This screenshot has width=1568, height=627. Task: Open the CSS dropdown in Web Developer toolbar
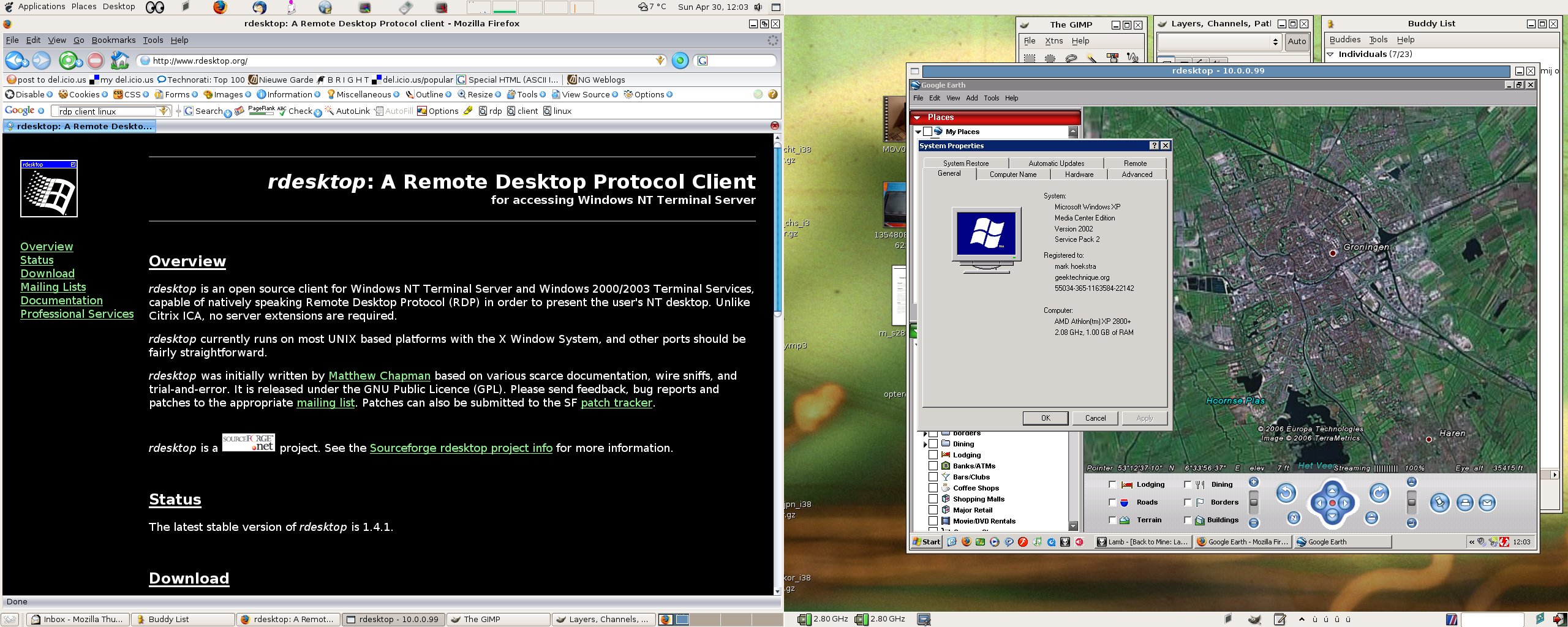point(146,94)
